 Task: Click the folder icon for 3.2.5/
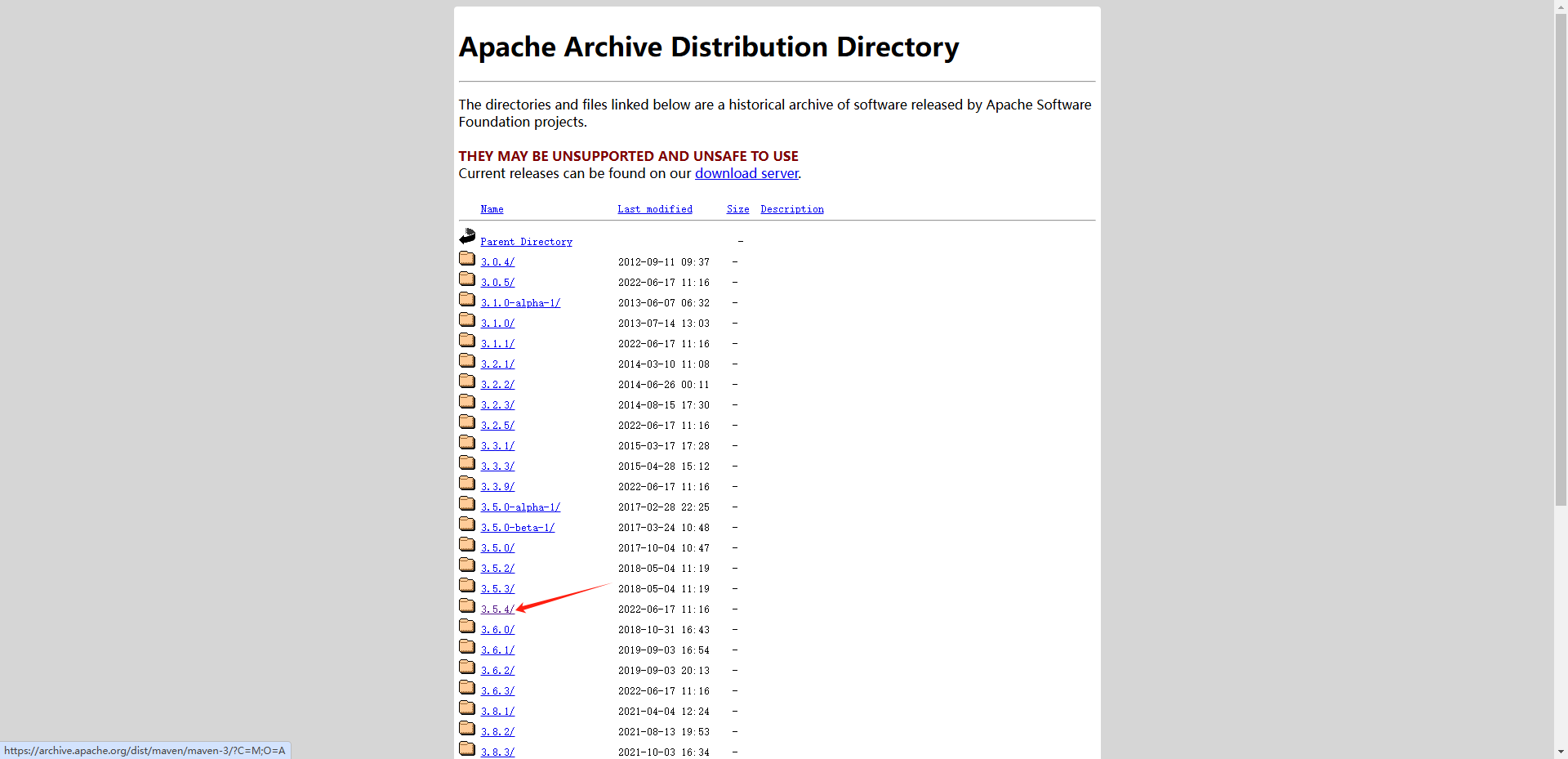pyautogui.click(x=467, y=422)
